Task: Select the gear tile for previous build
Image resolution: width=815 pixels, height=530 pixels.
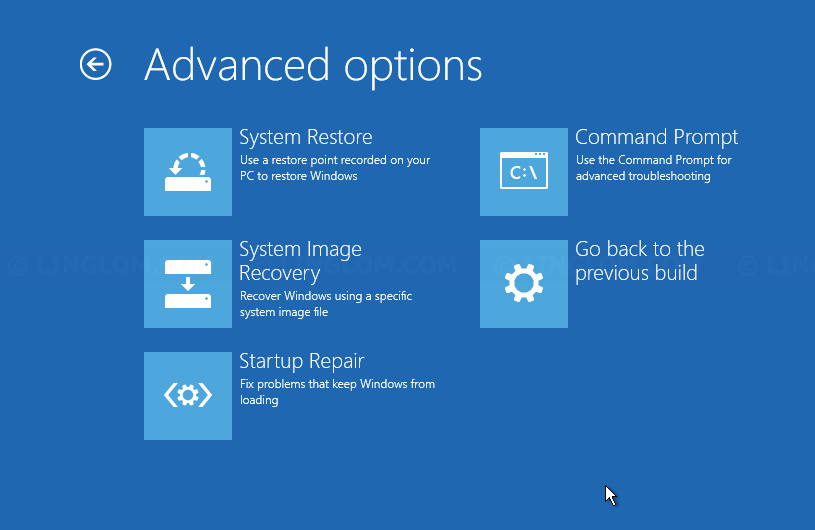Action: [x=524, y=284]
